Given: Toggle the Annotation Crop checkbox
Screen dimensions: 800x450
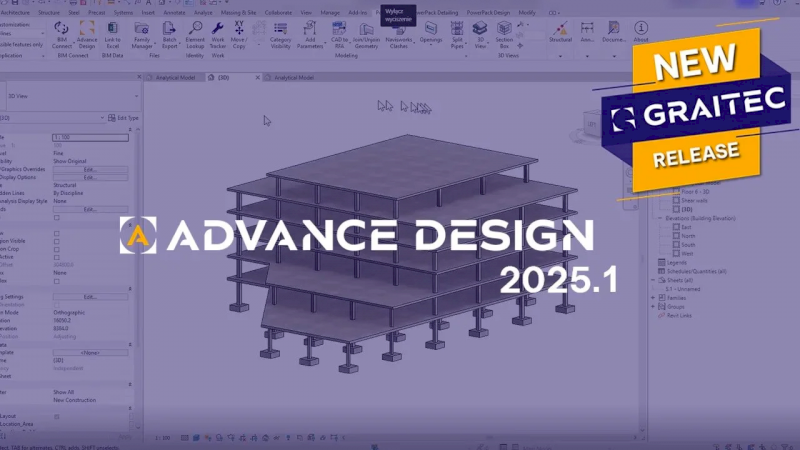Looking at the screenshot, I should coord(57,249).
